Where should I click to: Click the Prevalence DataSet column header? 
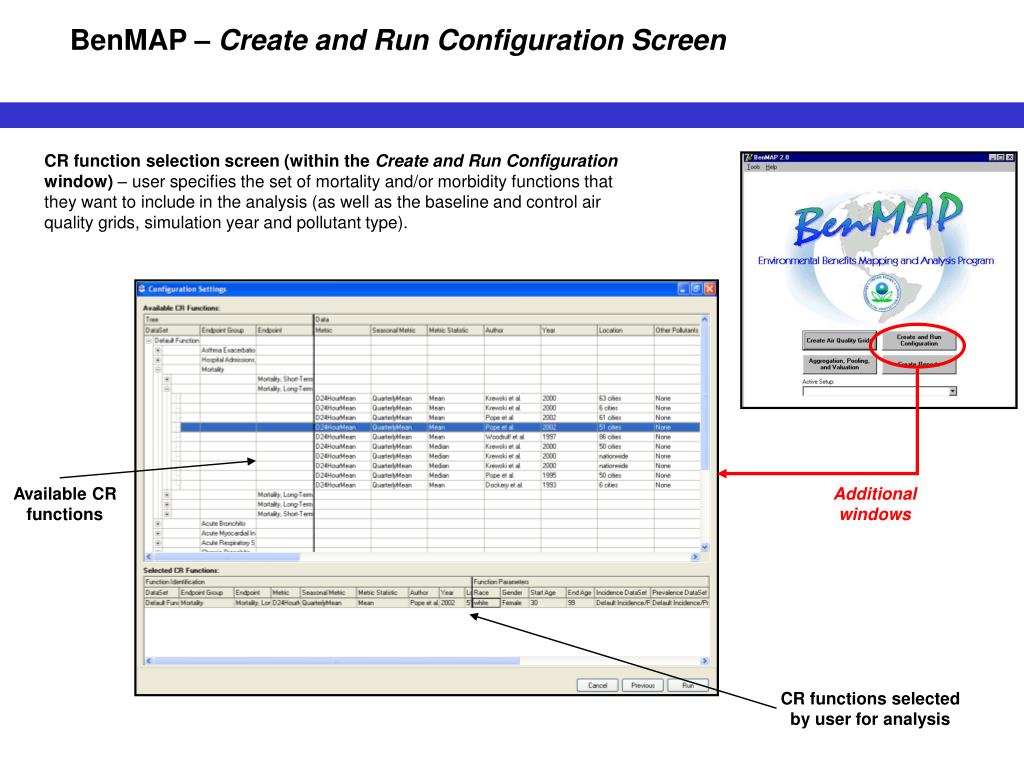click(680, 592)
